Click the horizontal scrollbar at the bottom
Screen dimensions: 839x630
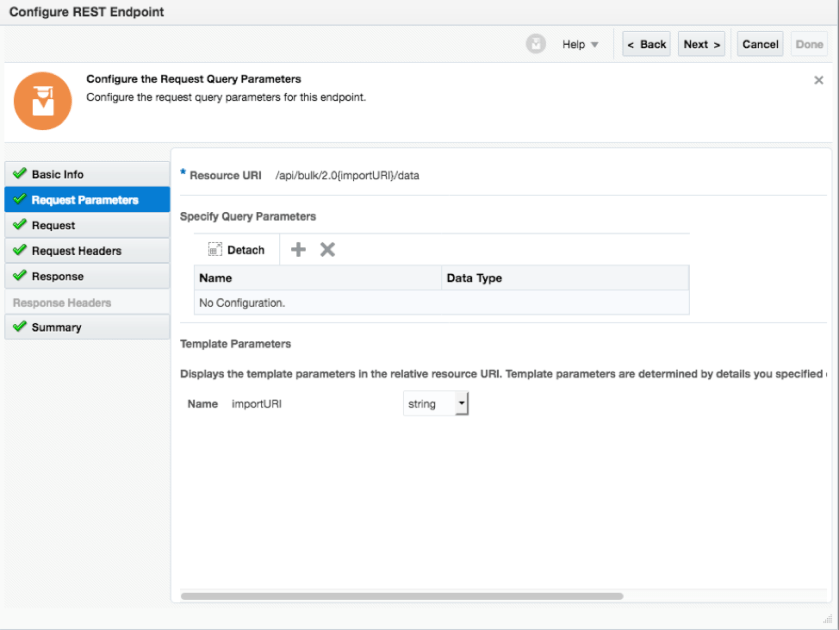(x=400, y=596)
